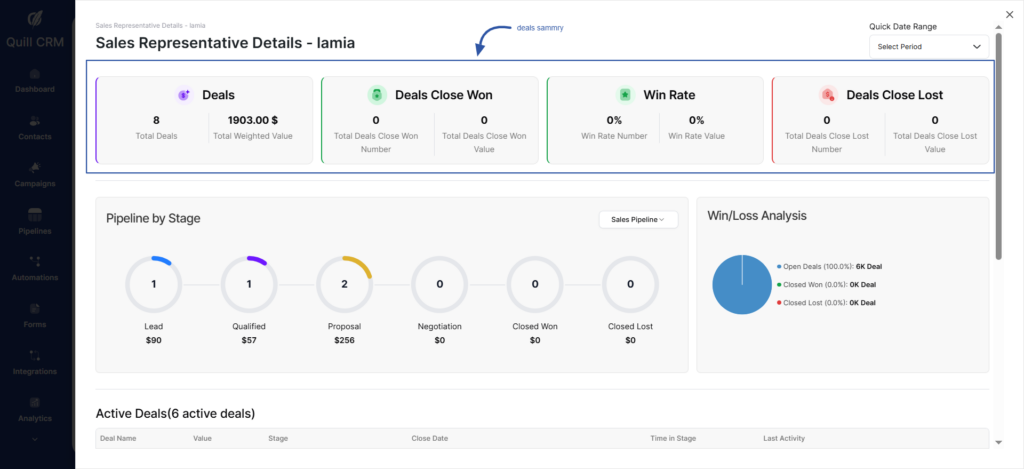1024x469 pixels.
Task: Click the blue Open Deals pie chart
Action: point(742,284)
